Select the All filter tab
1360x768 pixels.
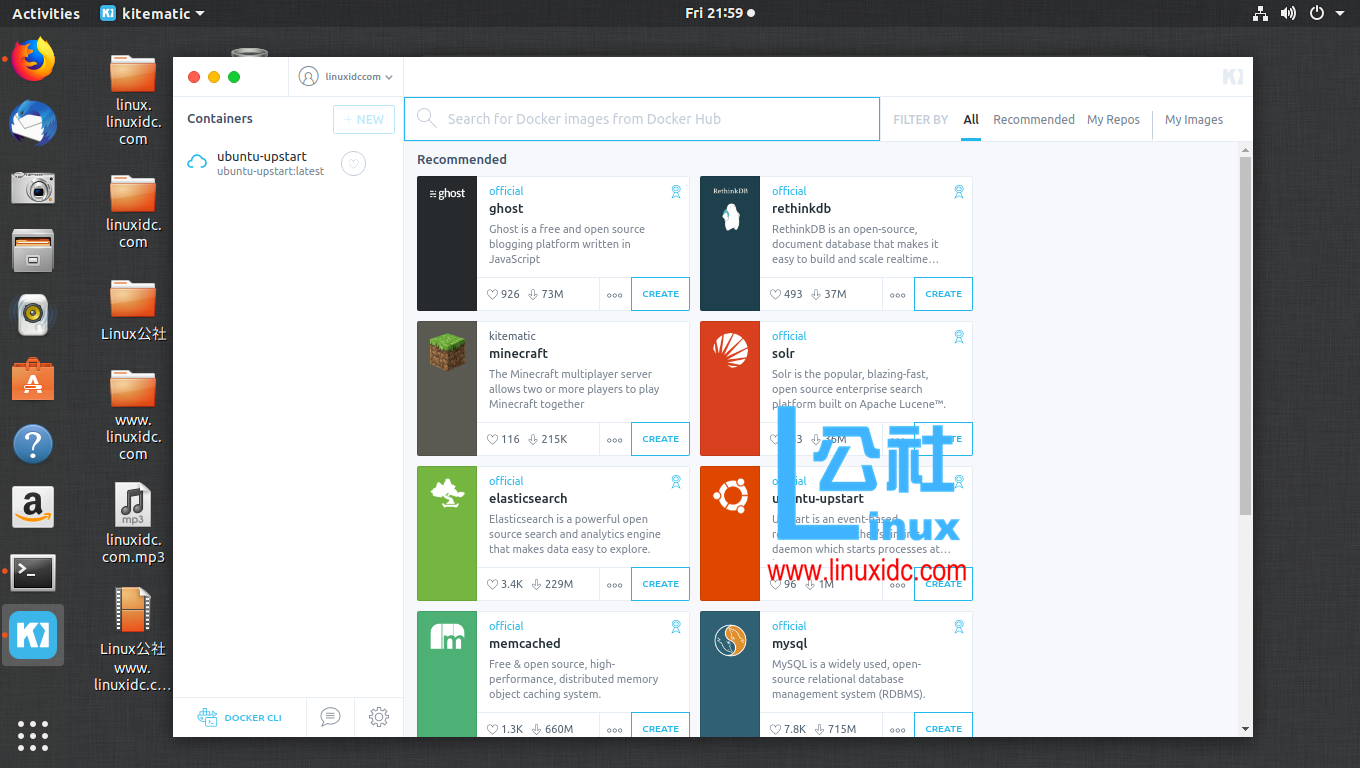(971, 119)
